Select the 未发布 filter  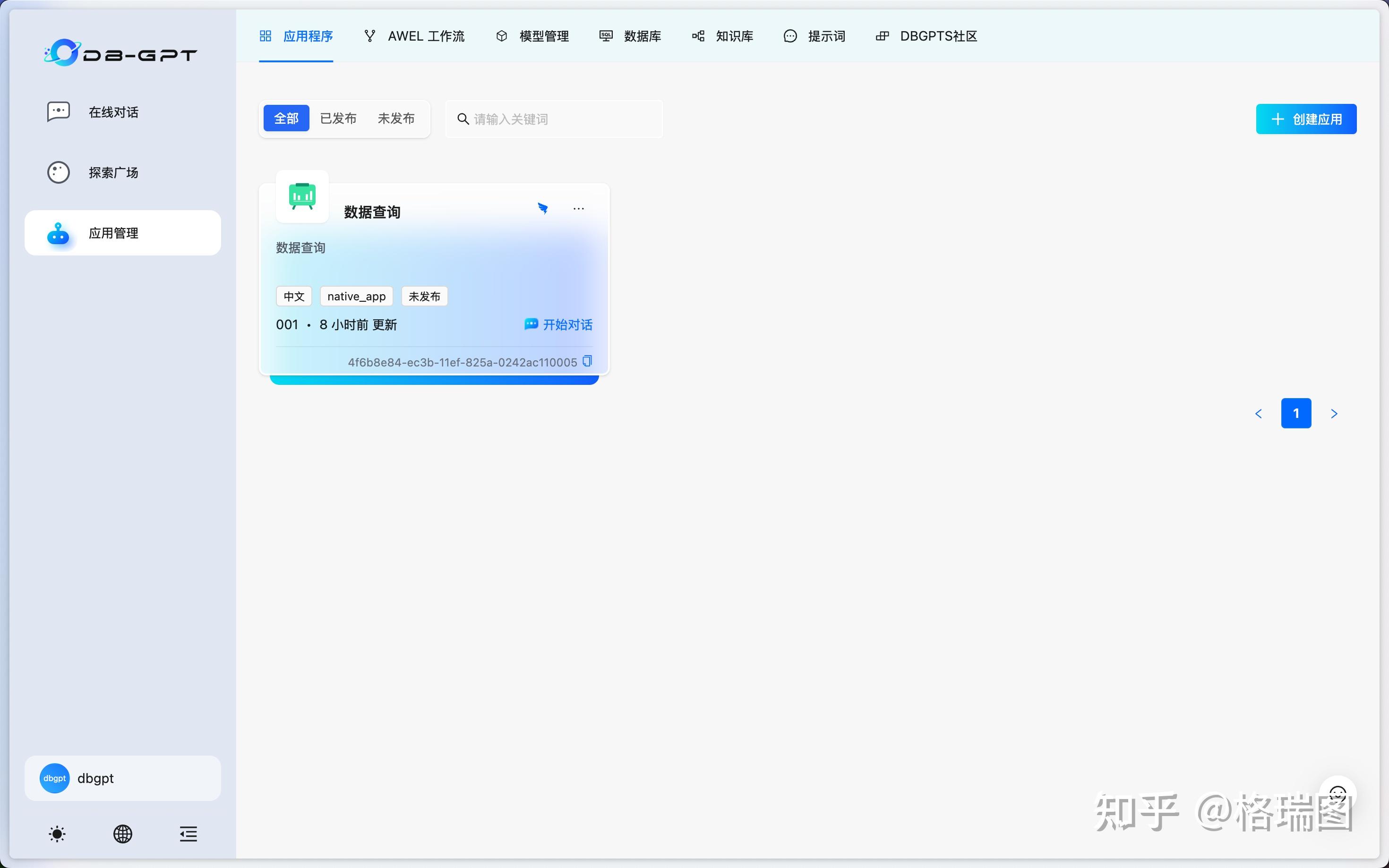(395, 118)
